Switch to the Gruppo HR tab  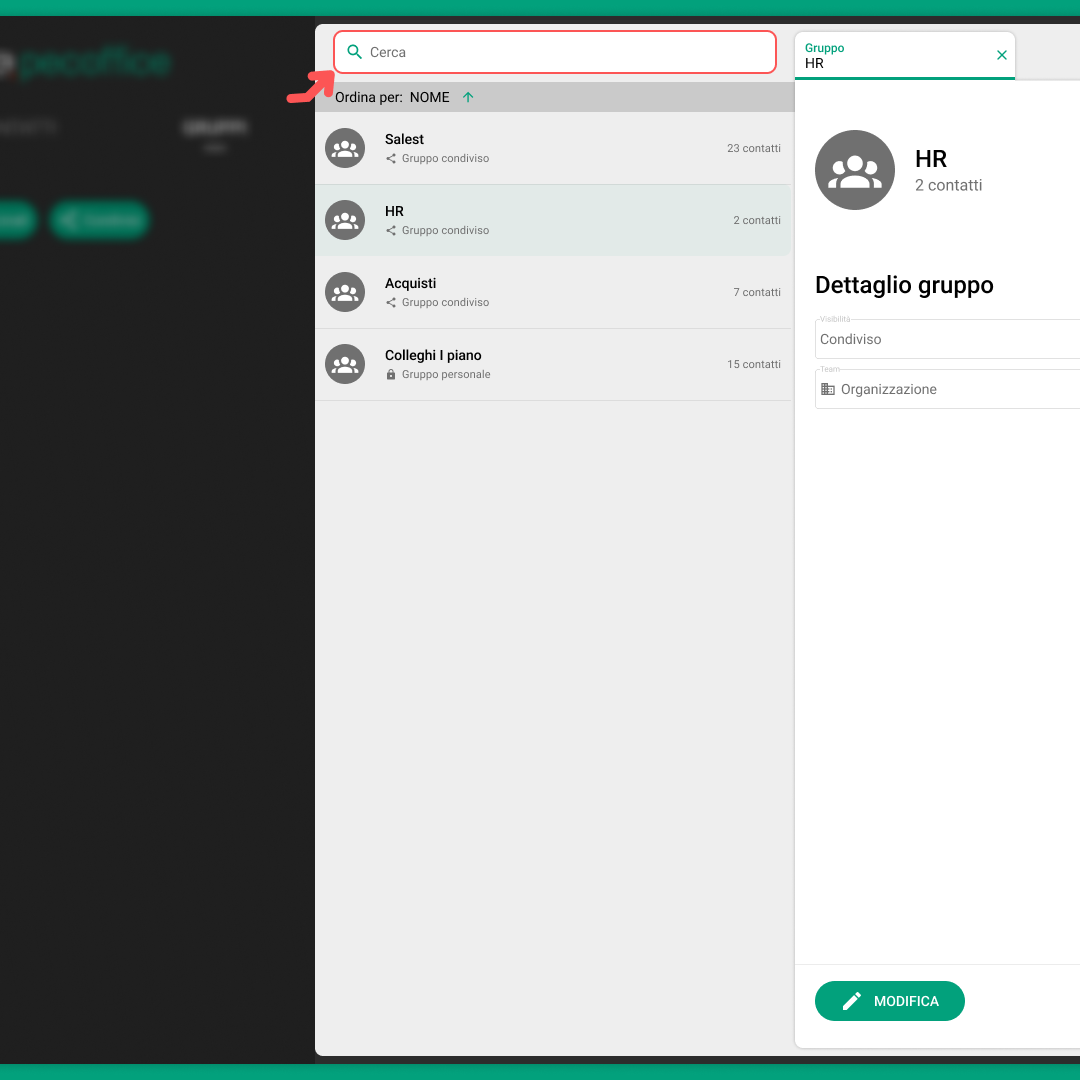tap(890, 55)
